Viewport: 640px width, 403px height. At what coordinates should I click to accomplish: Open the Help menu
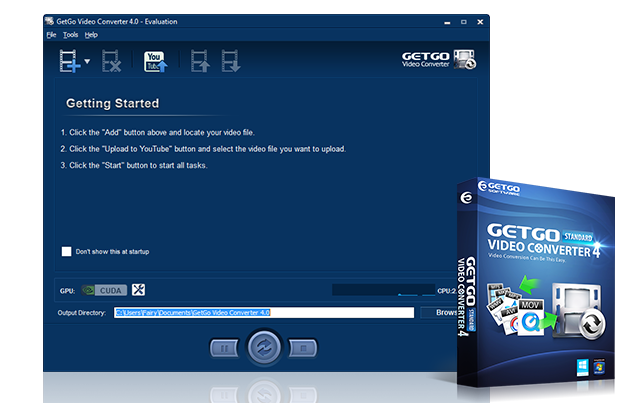point(91,35)
